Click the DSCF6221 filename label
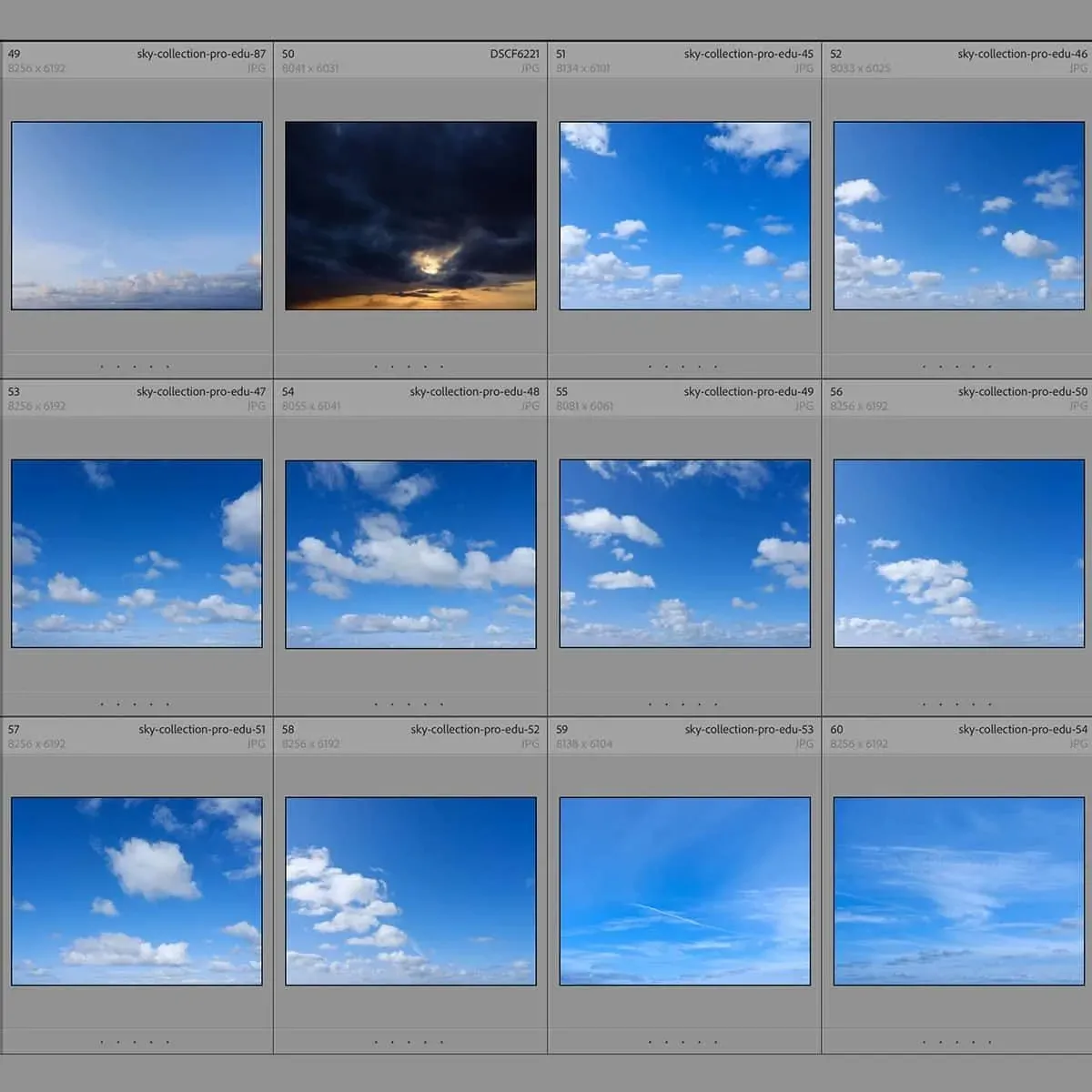 coord(514,54)
